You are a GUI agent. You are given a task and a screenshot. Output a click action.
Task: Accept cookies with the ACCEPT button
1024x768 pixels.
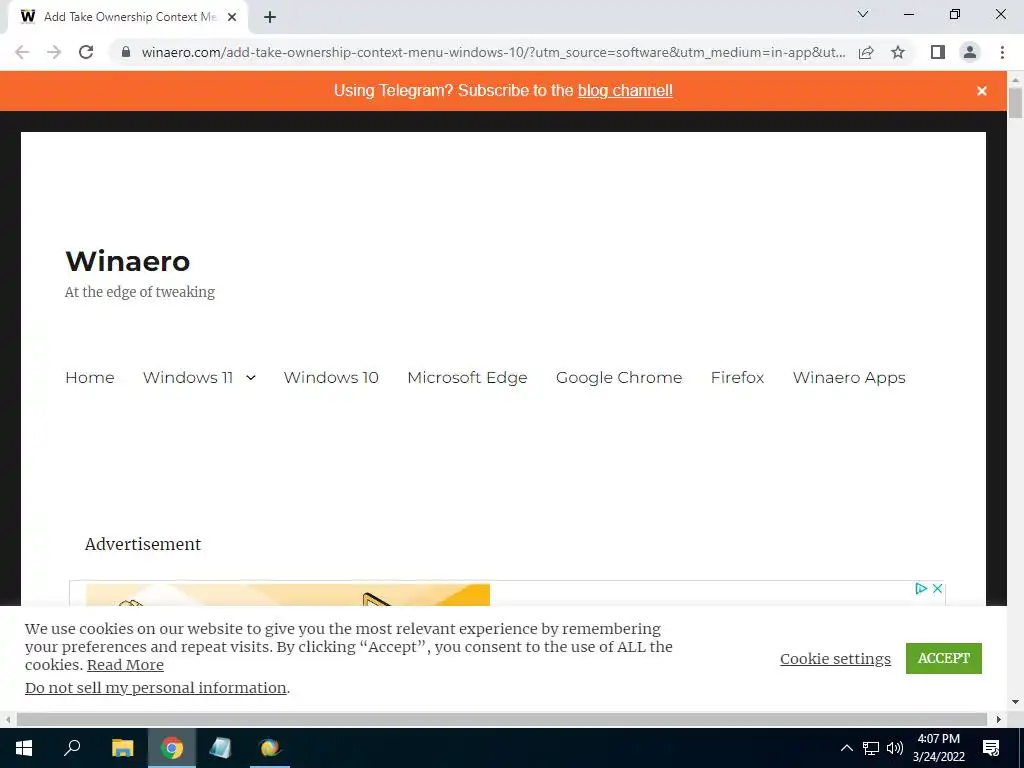[944, 658]
